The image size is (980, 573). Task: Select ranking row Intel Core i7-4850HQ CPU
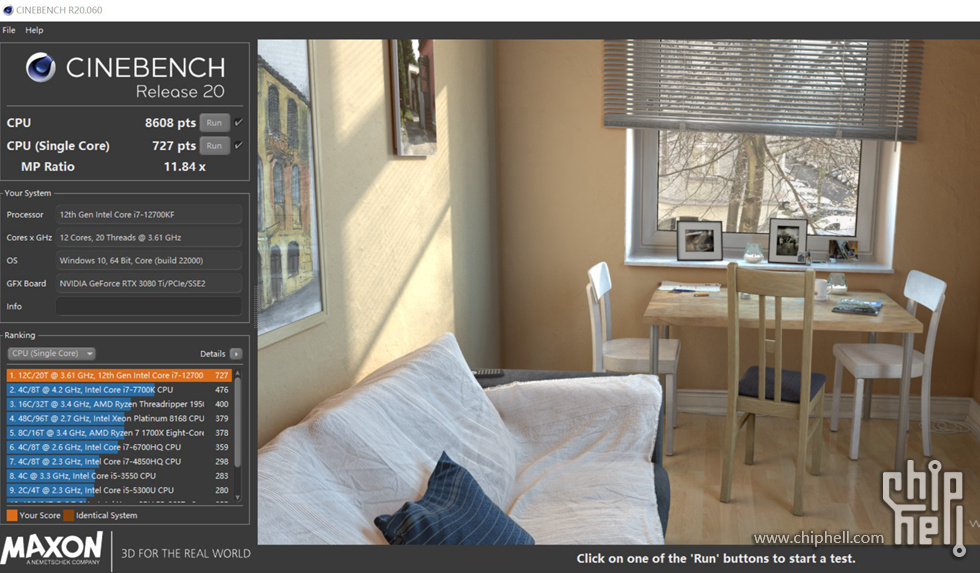click(119, 461)
